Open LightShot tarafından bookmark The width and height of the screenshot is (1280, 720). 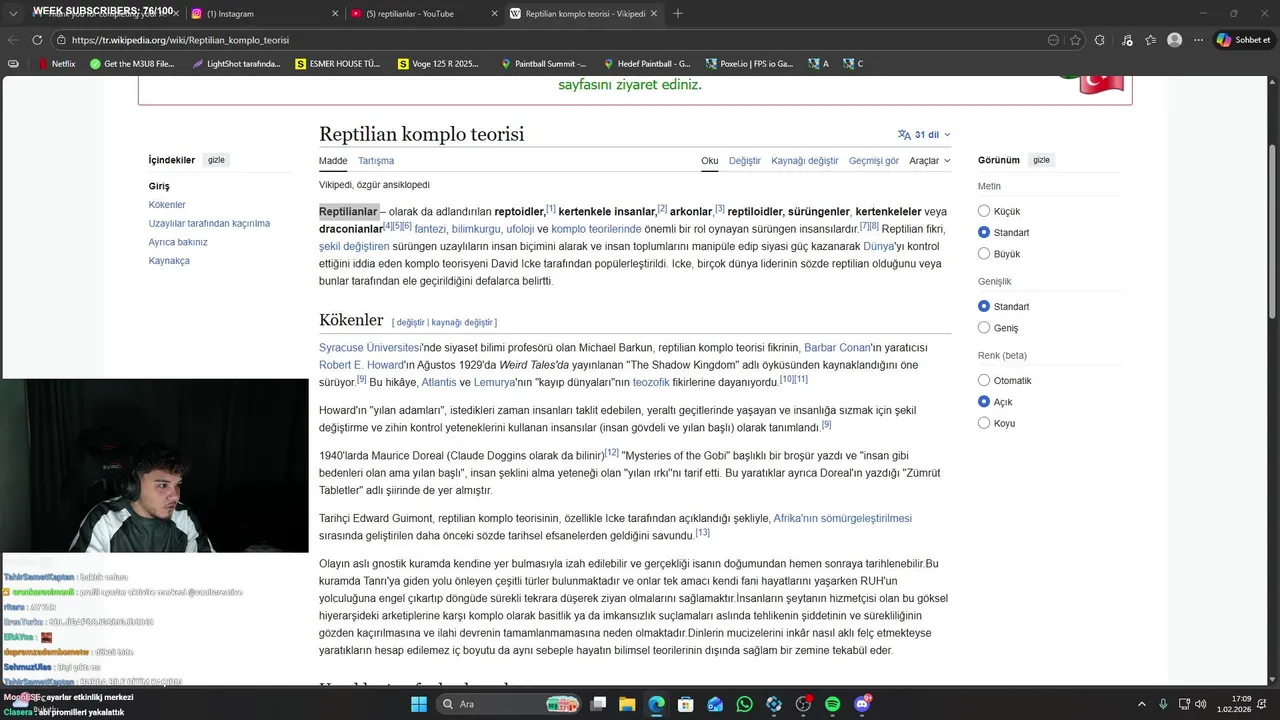[236, 64]
